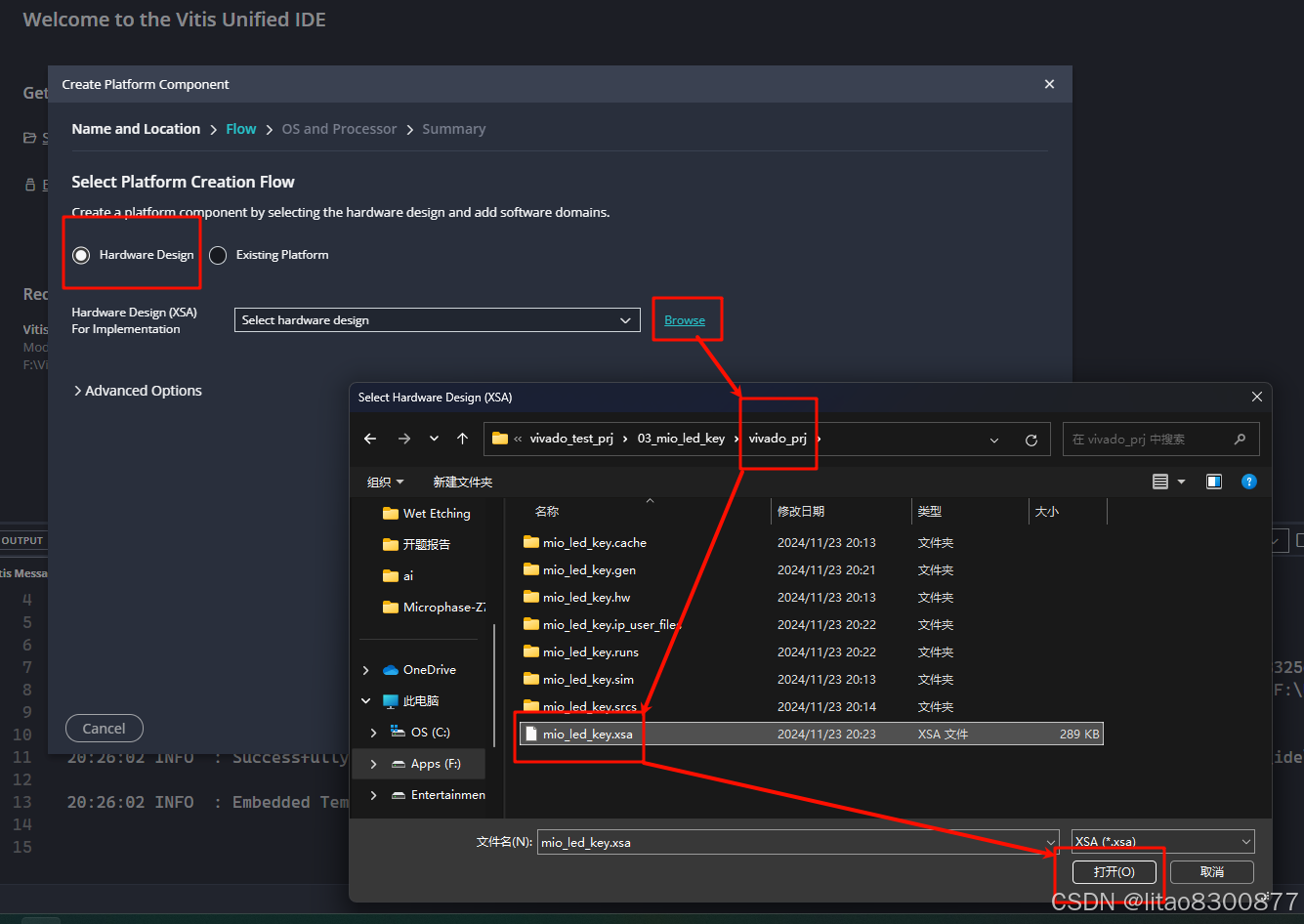Select 此电脑 in the navigation tree

[x=411, y=700]
